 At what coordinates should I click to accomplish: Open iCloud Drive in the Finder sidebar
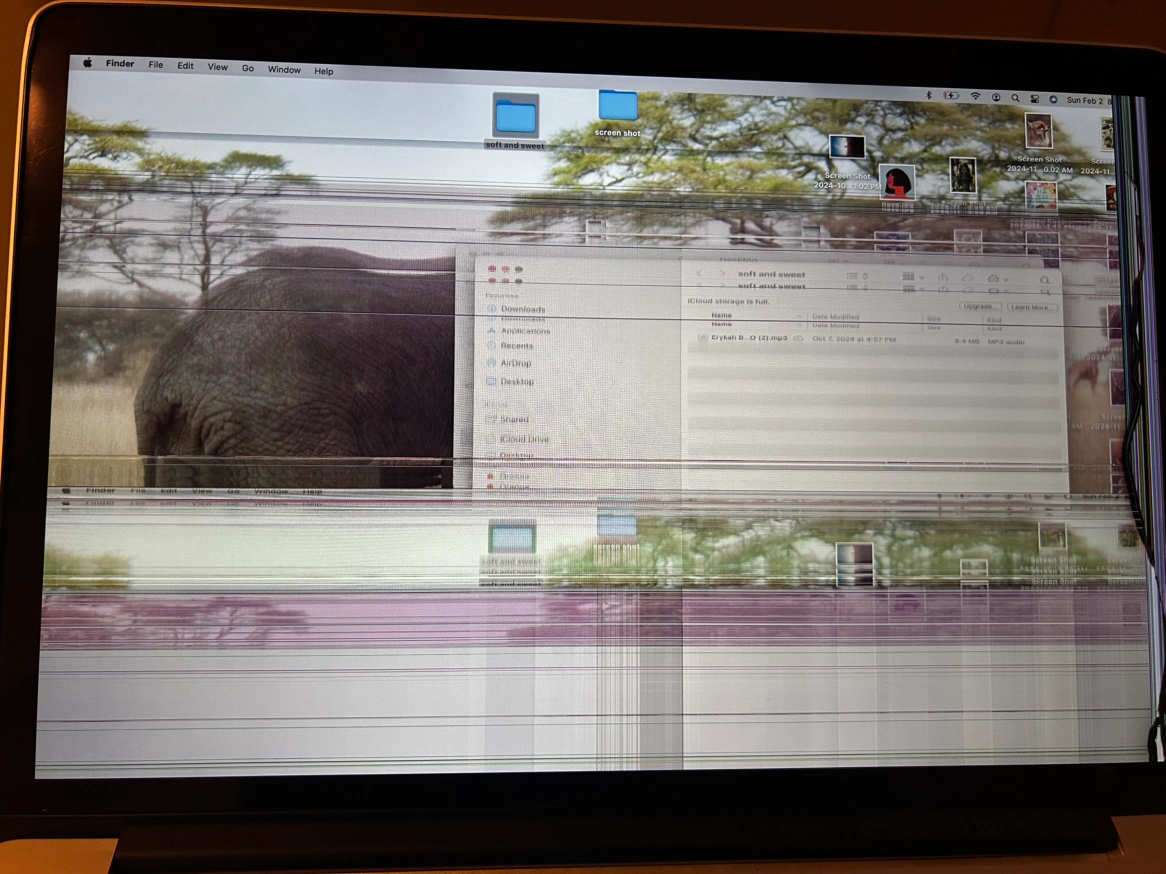[518, 439]
